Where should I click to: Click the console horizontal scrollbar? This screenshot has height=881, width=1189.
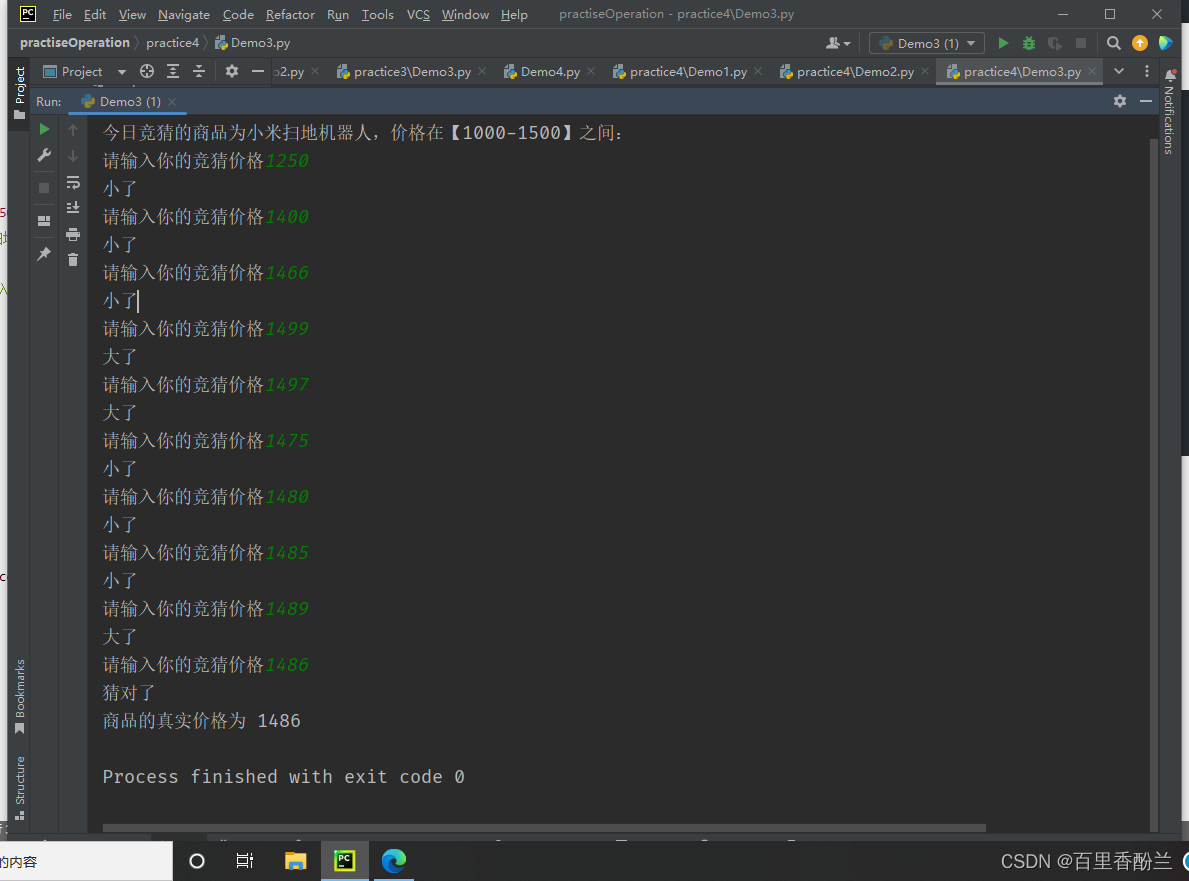click(x=544, y=828)
